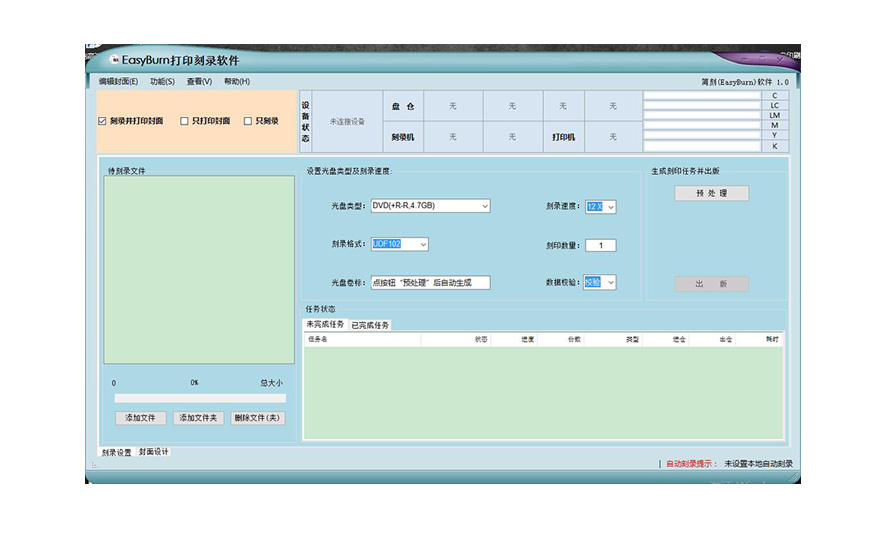Click the 添加文件夹 button
Screen dimensions: 880x541
coord(198,418)
